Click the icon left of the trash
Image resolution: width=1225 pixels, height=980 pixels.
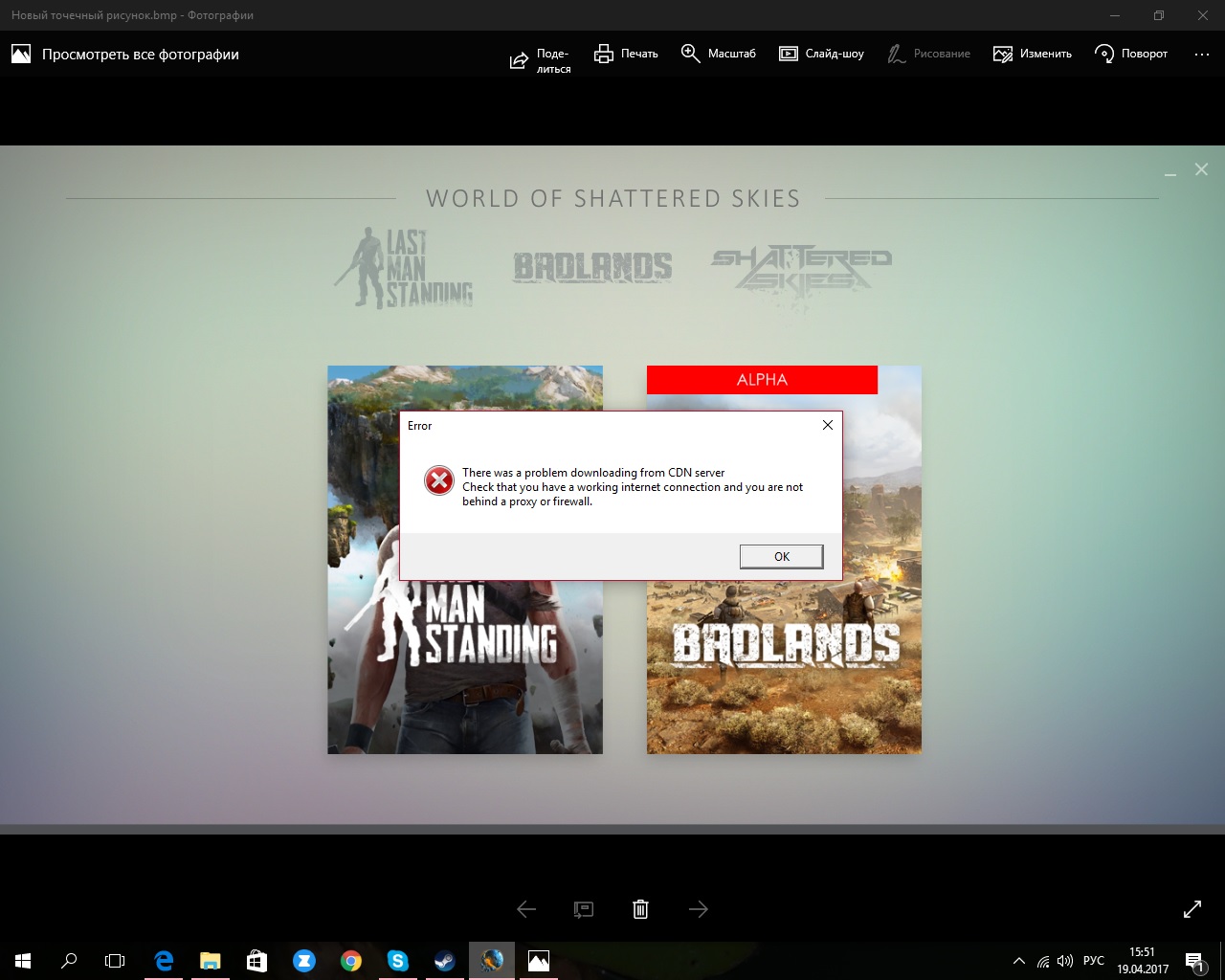coord(584,909)
